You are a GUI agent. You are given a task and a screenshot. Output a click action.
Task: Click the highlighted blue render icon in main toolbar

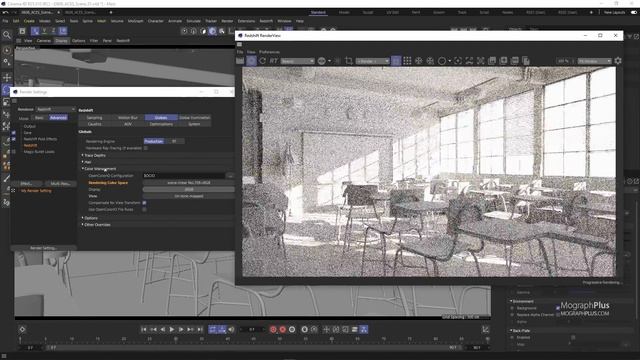tap(212, 31)
